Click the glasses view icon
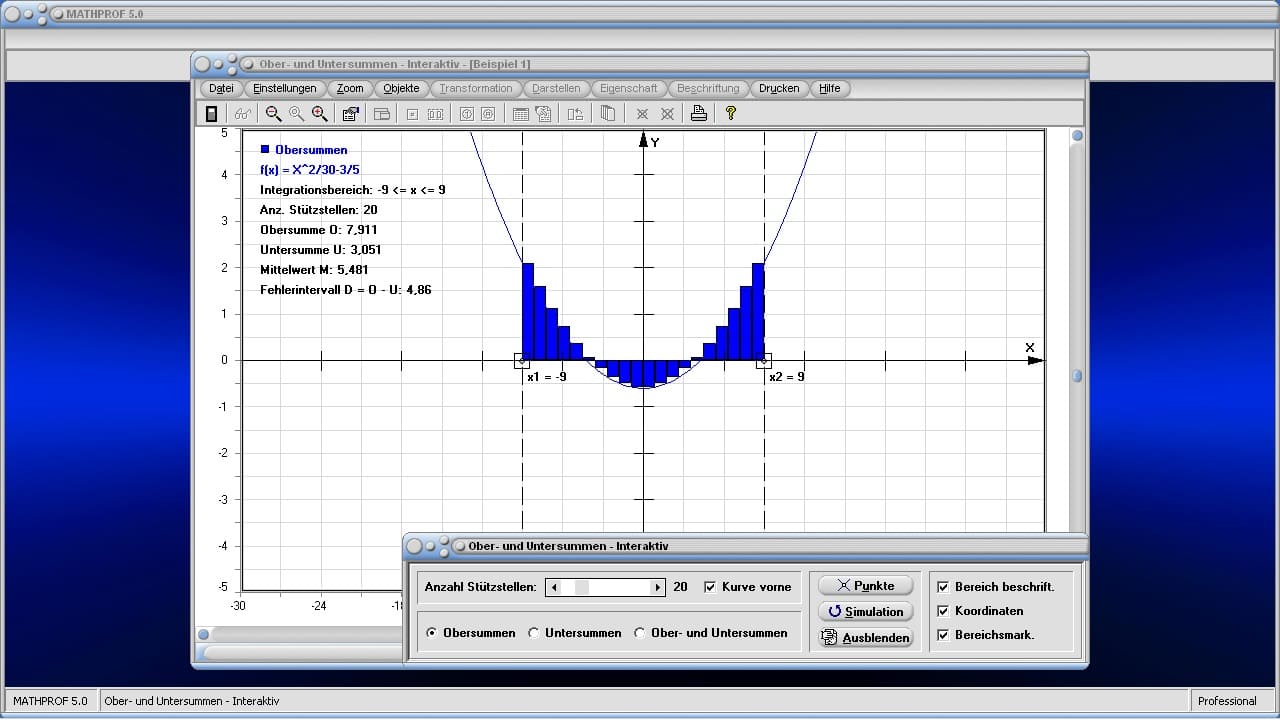This screenshot has width=1280, height=720. click(243, 114)
